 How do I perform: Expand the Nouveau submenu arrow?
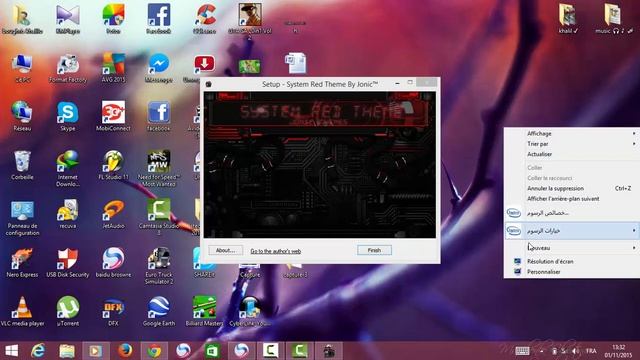click(x=634, y=248)
